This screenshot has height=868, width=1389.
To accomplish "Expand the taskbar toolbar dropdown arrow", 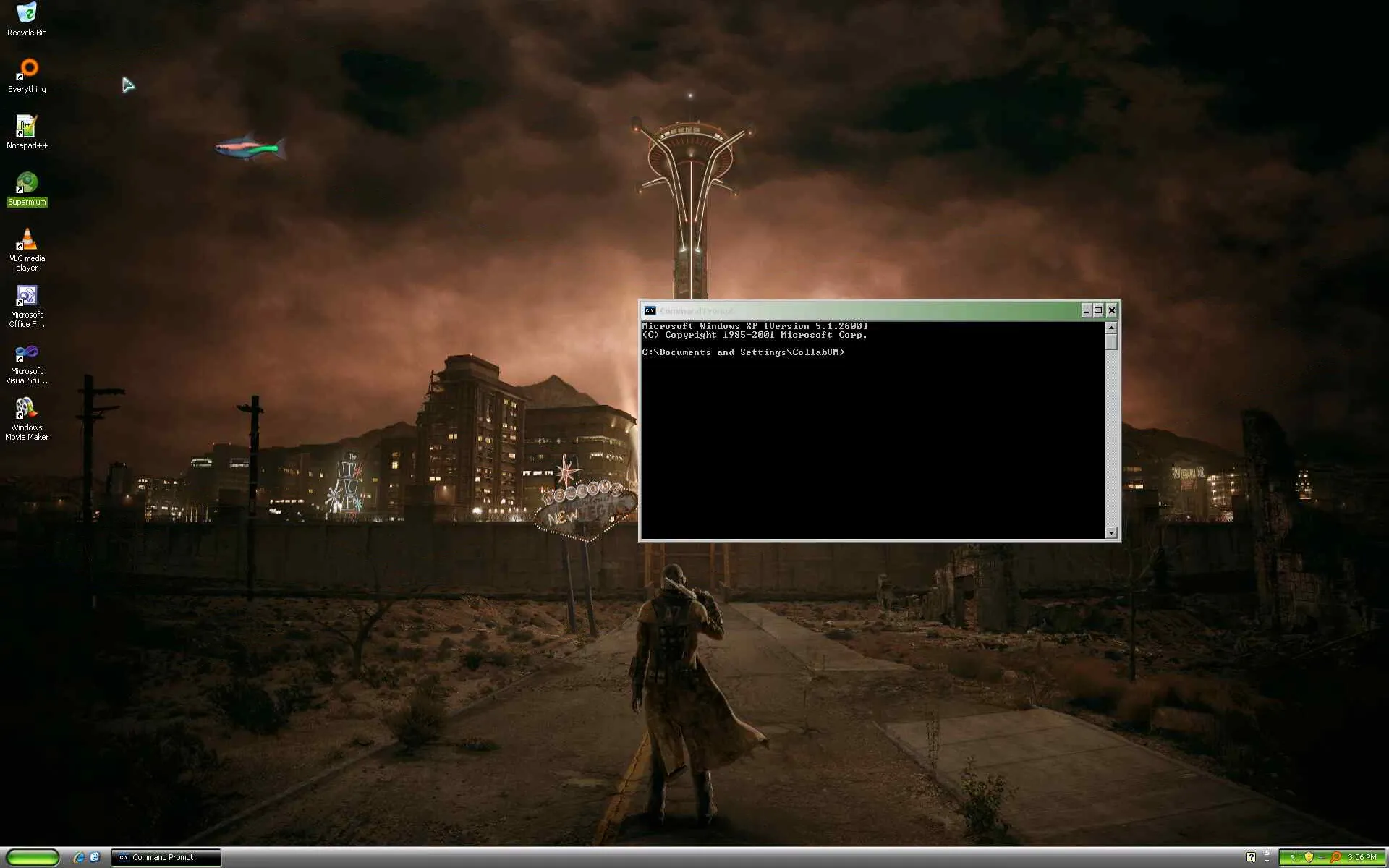I will [x=1267, y=861].
